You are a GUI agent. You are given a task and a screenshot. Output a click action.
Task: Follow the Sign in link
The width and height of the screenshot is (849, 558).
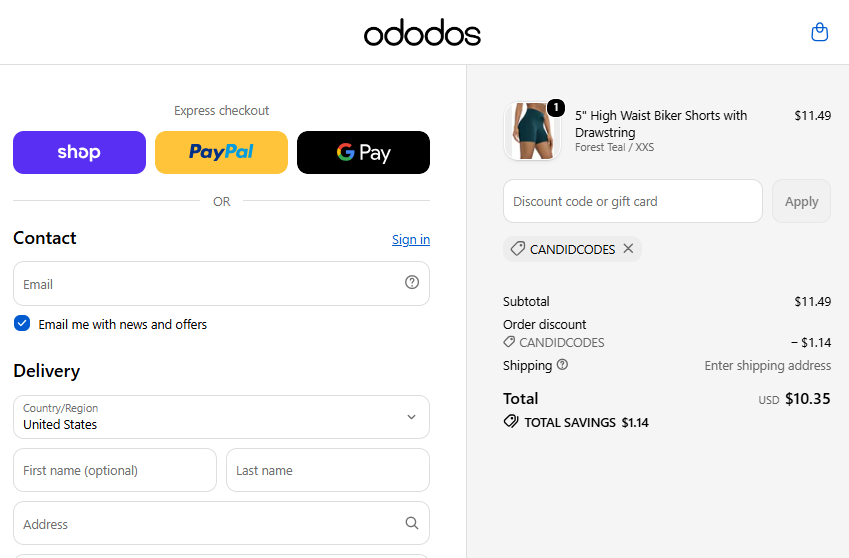(411, 239)
